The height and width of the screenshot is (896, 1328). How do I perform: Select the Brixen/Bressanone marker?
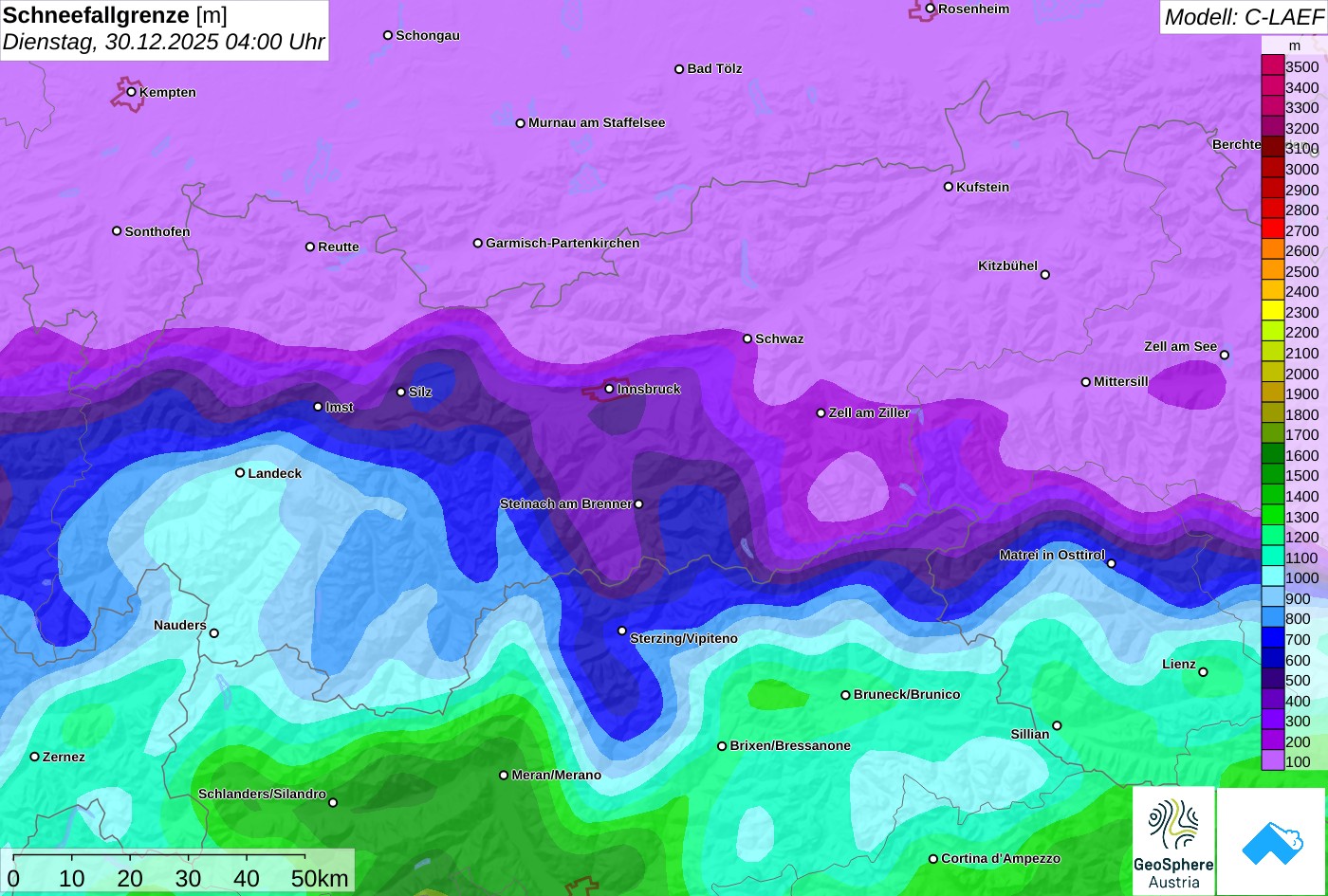[x=721, y=746]
